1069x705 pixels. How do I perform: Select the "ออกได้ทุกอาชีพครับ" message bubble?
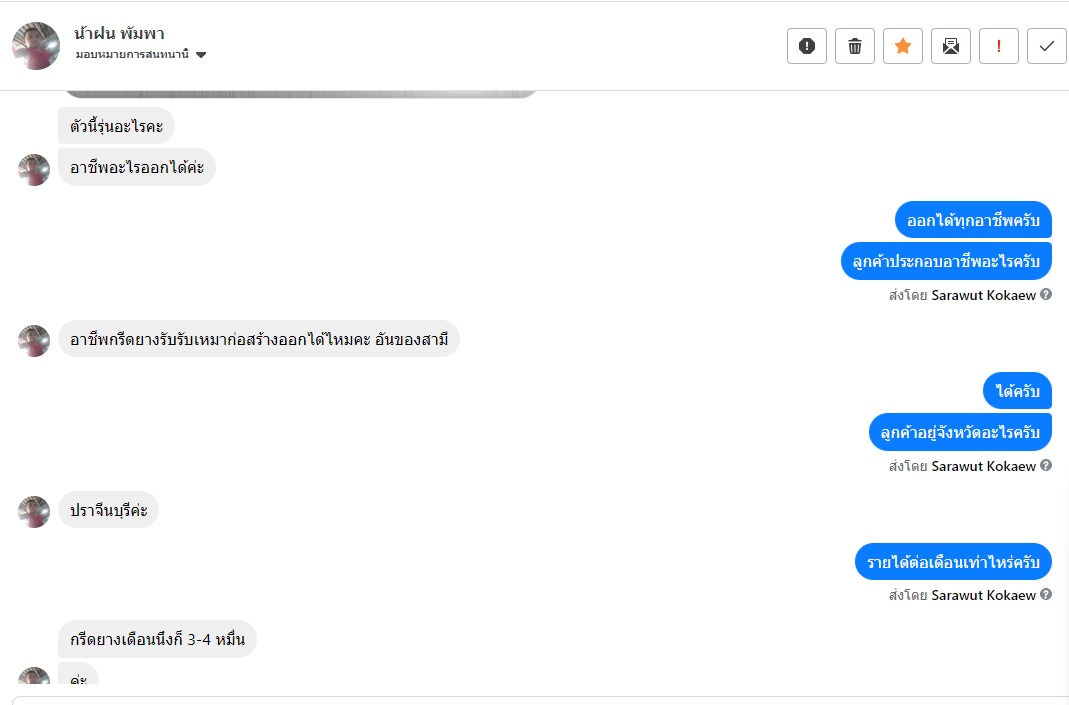tap(973, 220)
